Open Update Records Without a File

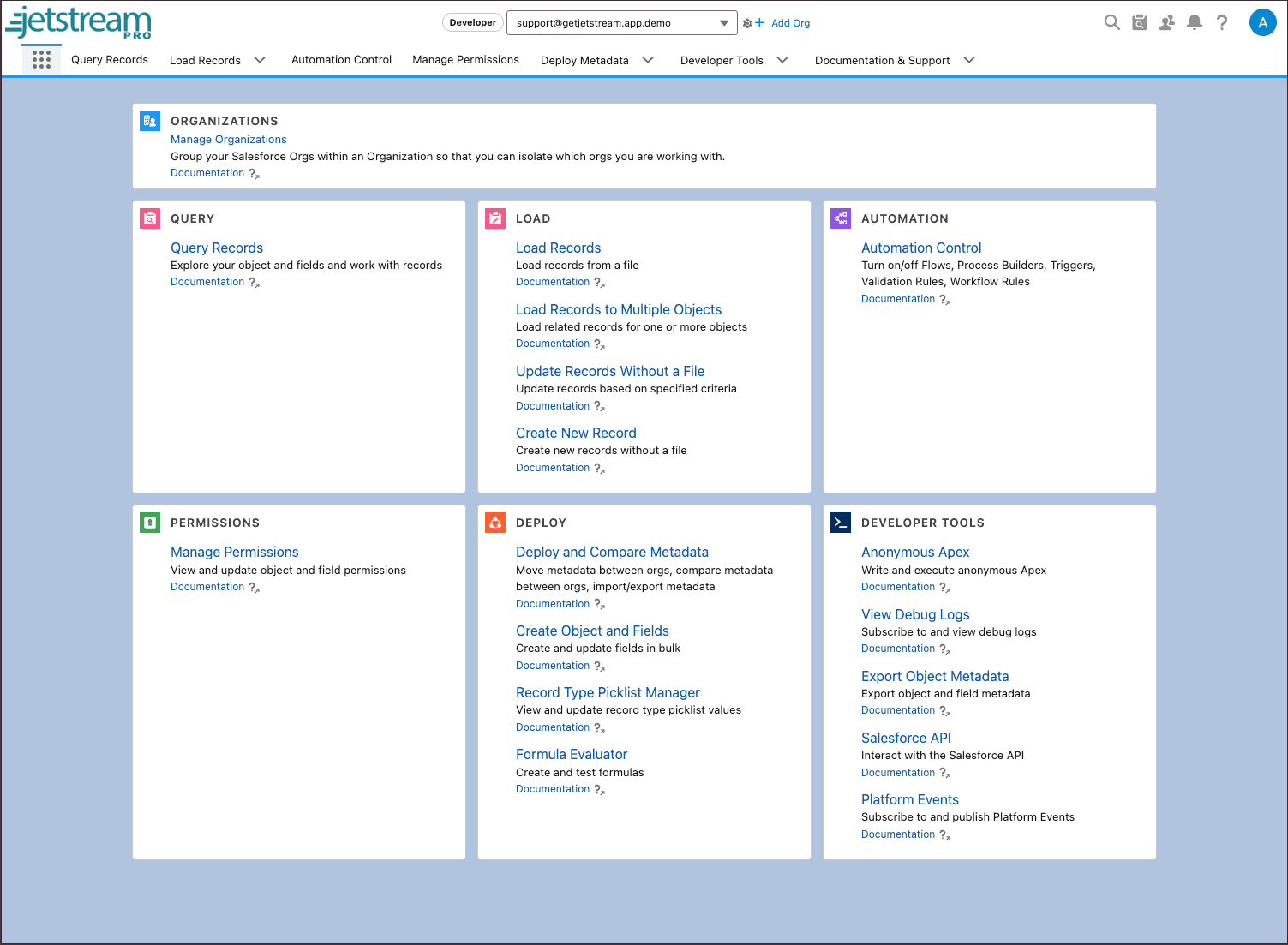610,371
